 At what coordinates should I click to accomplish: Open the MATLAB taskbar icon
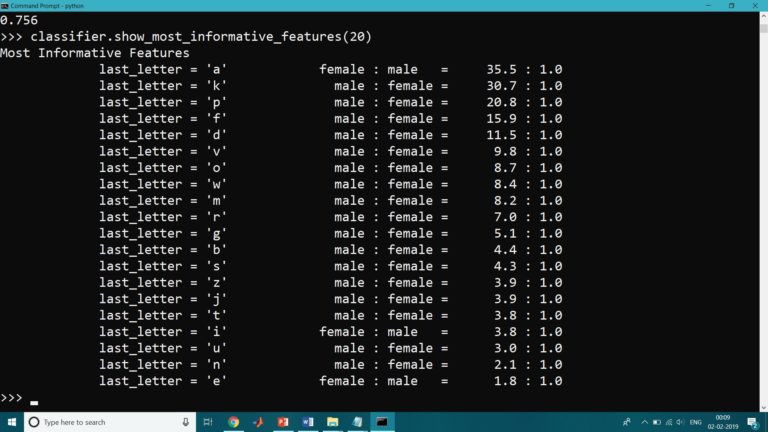[x=258, y=422]
